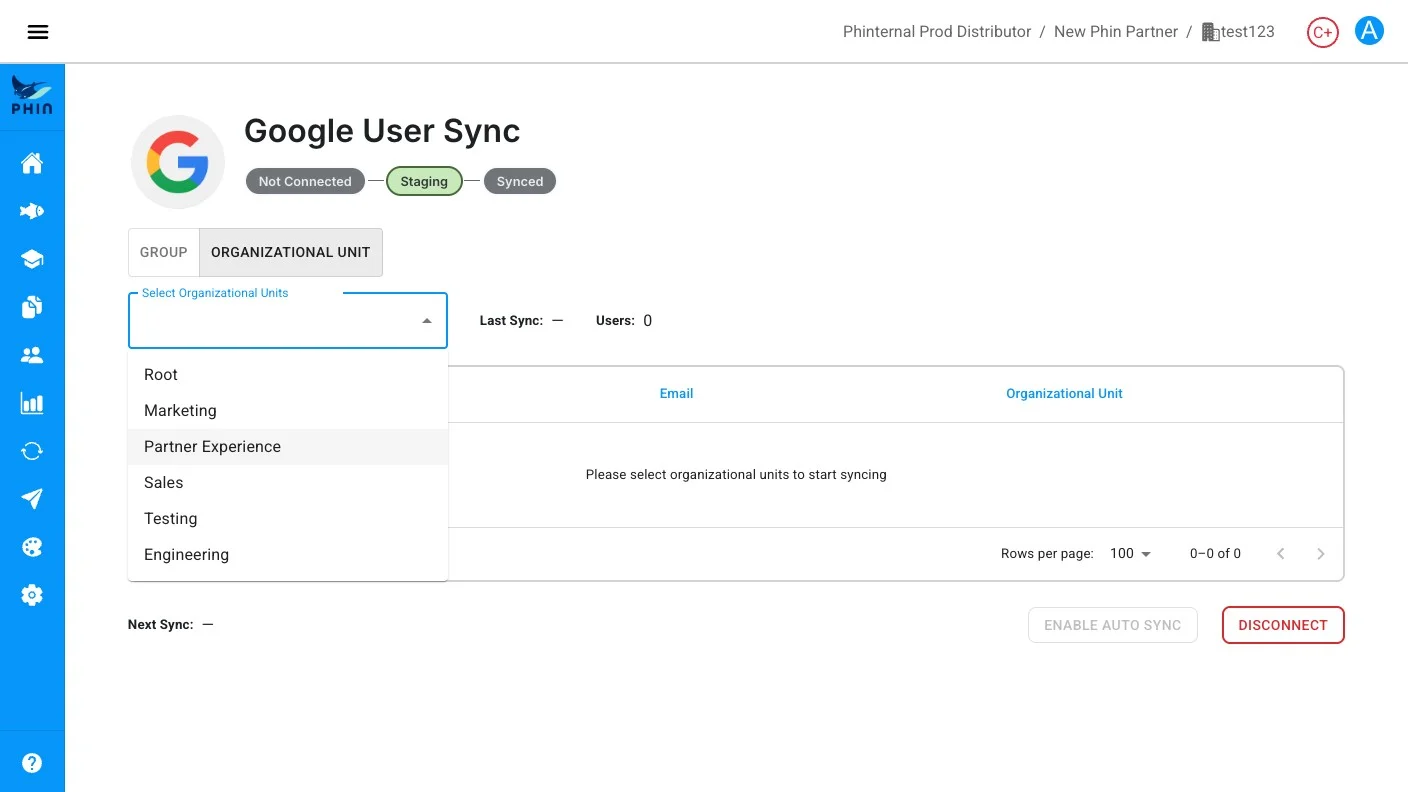
Task: Sort by Organizational Unit column header
Action: (x=1064, y=394)
